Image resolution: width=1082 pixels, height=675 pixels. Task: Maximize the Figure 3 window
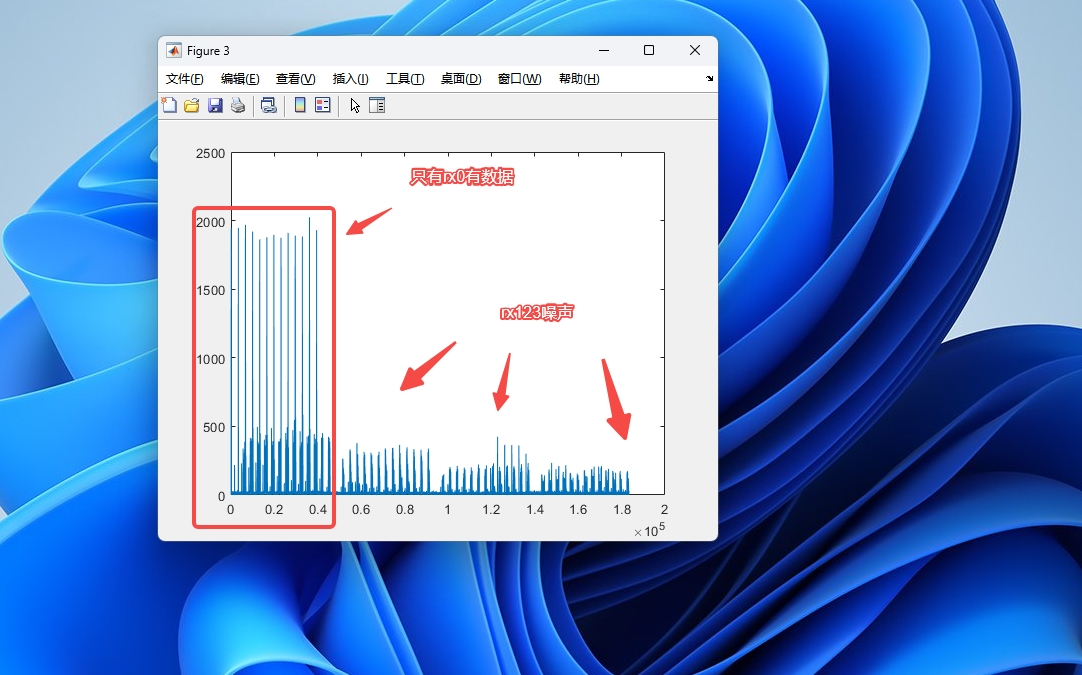[649, 50]
